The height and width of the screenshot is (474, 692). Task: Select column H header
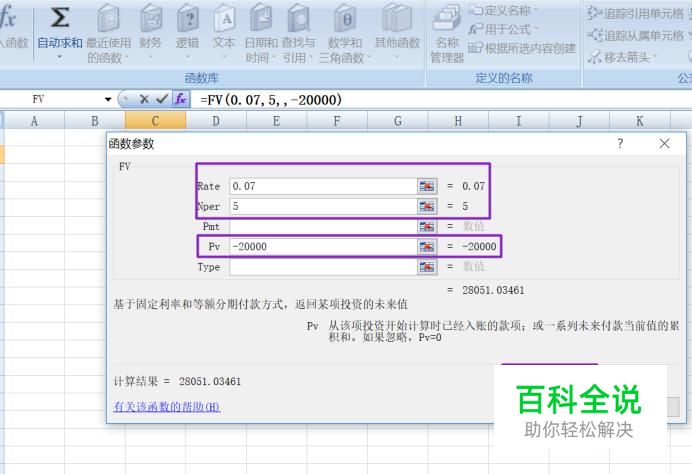pyautogui.click(x=458, y=120)
